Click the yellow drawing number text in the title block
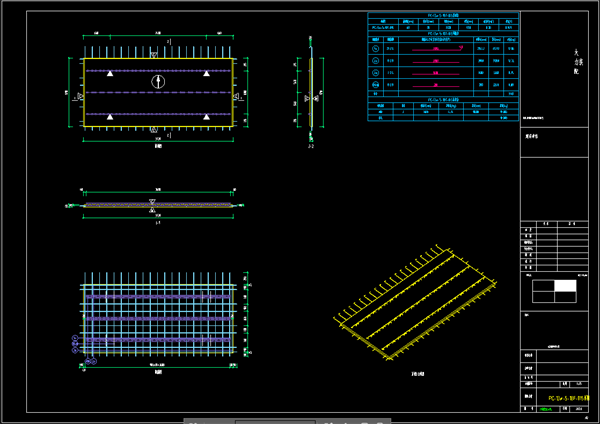Screen dimensions: 600x424 pos(568,398)
